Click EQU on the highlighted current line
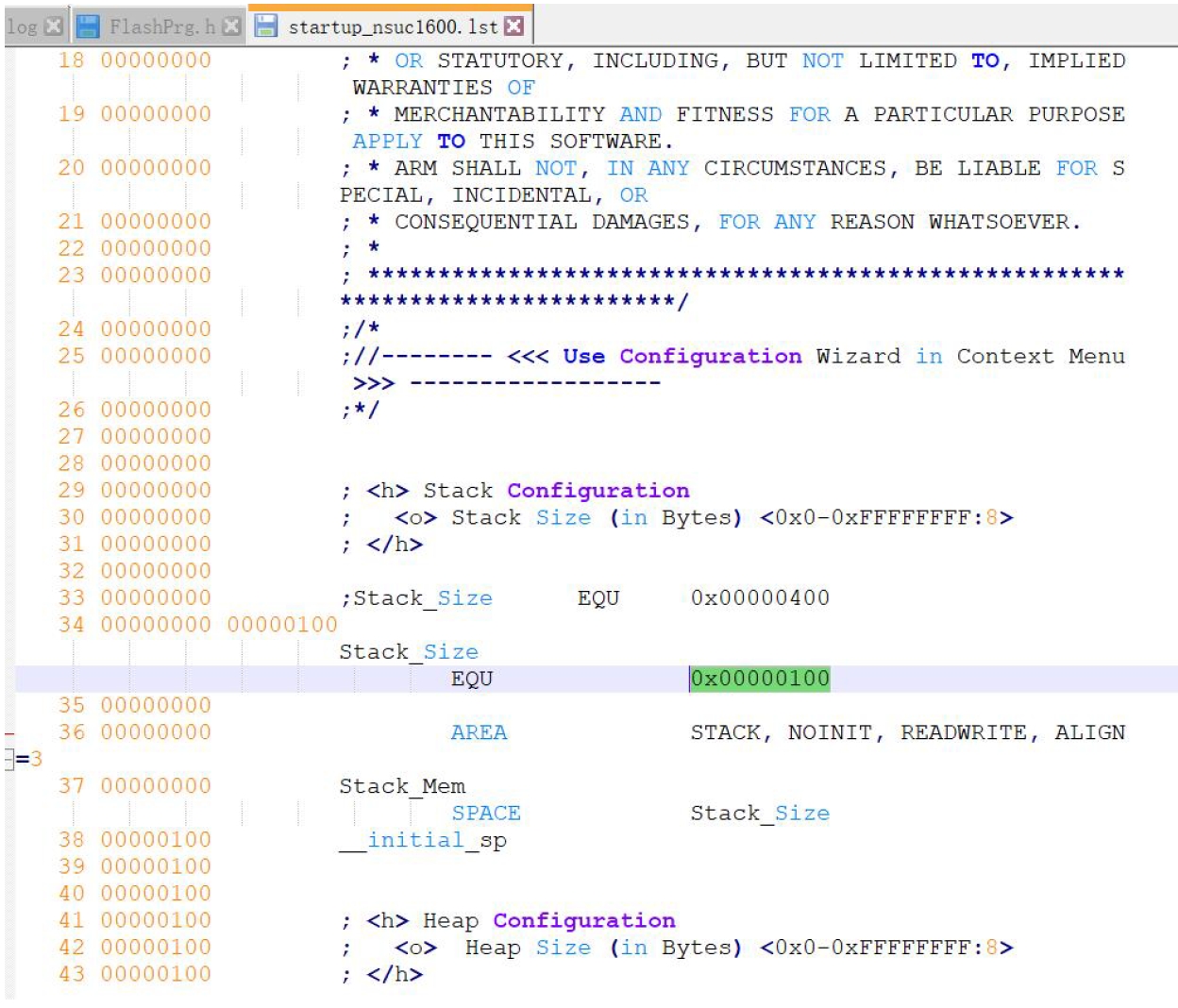The height and width of the screenshot is (1008, 1178). pyautogui.click(x=472, y=679)
